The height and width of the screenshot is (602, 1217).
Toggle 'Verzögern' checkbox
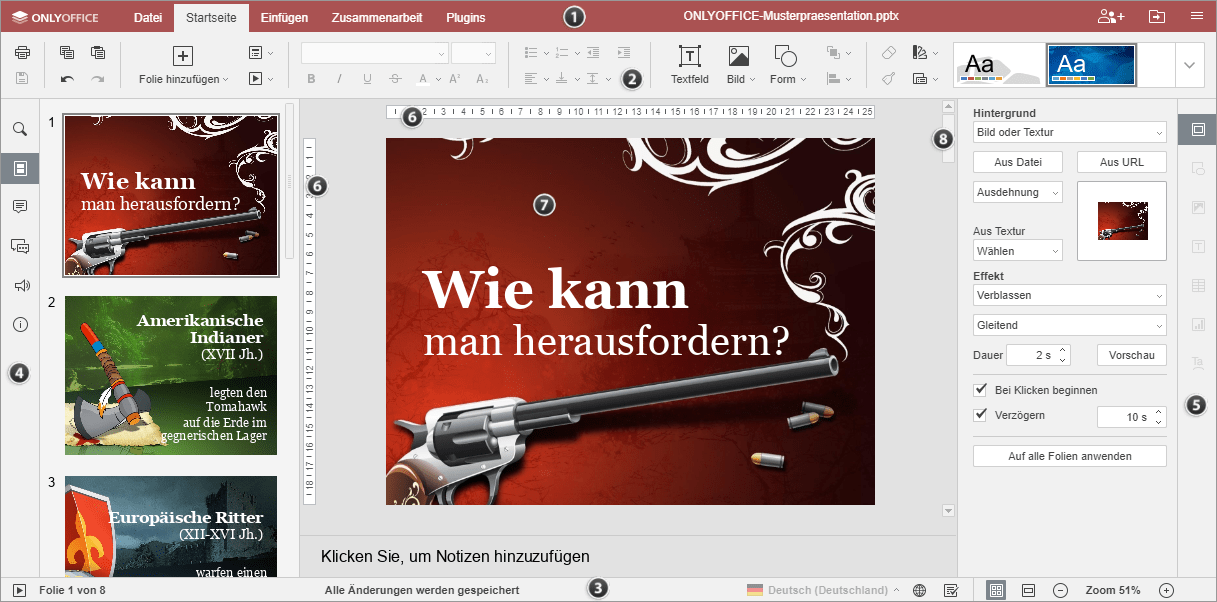(x=980, y=415)
